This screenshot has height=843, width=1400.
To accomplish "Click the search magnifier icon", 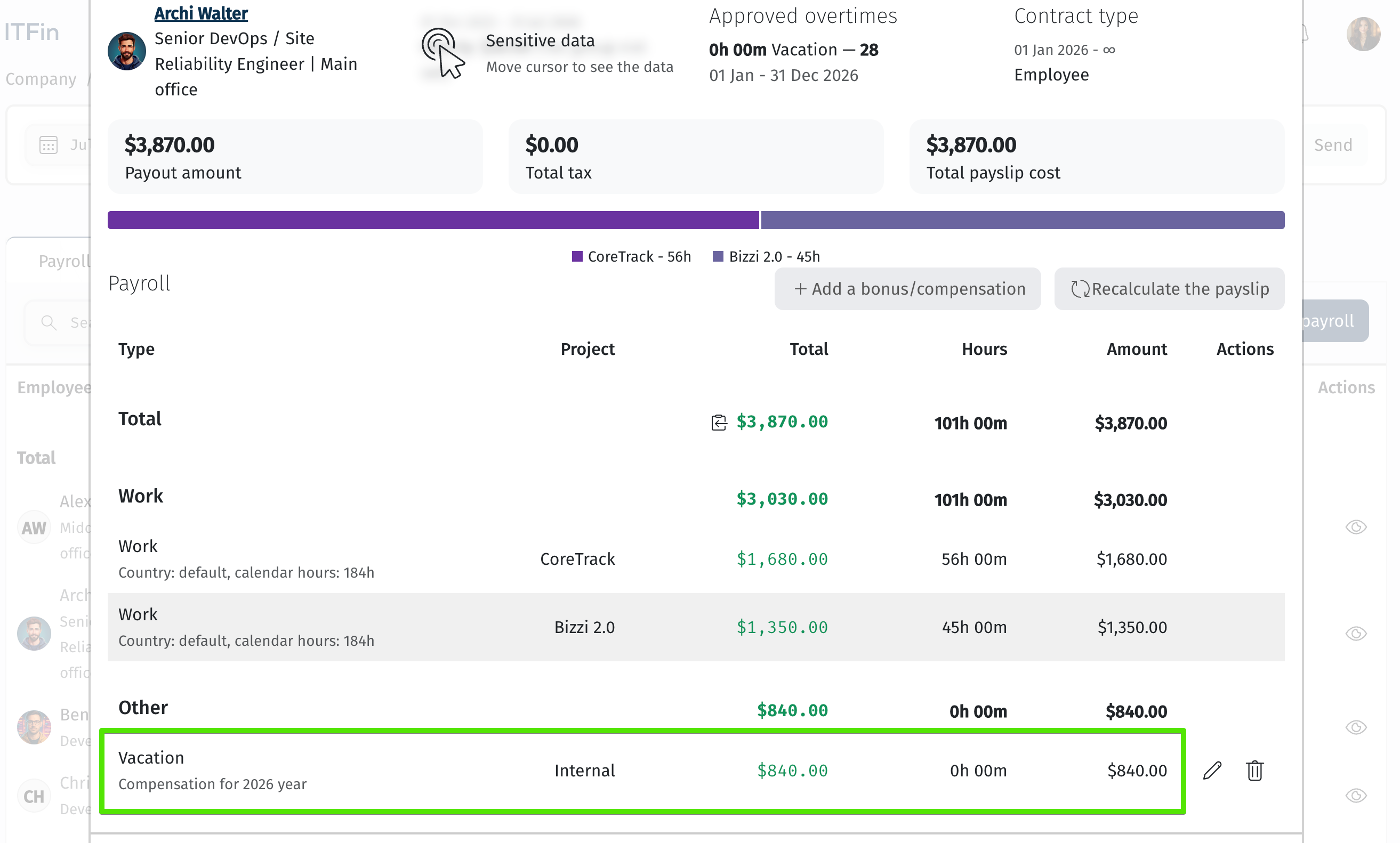I will [x=49, y=322].
